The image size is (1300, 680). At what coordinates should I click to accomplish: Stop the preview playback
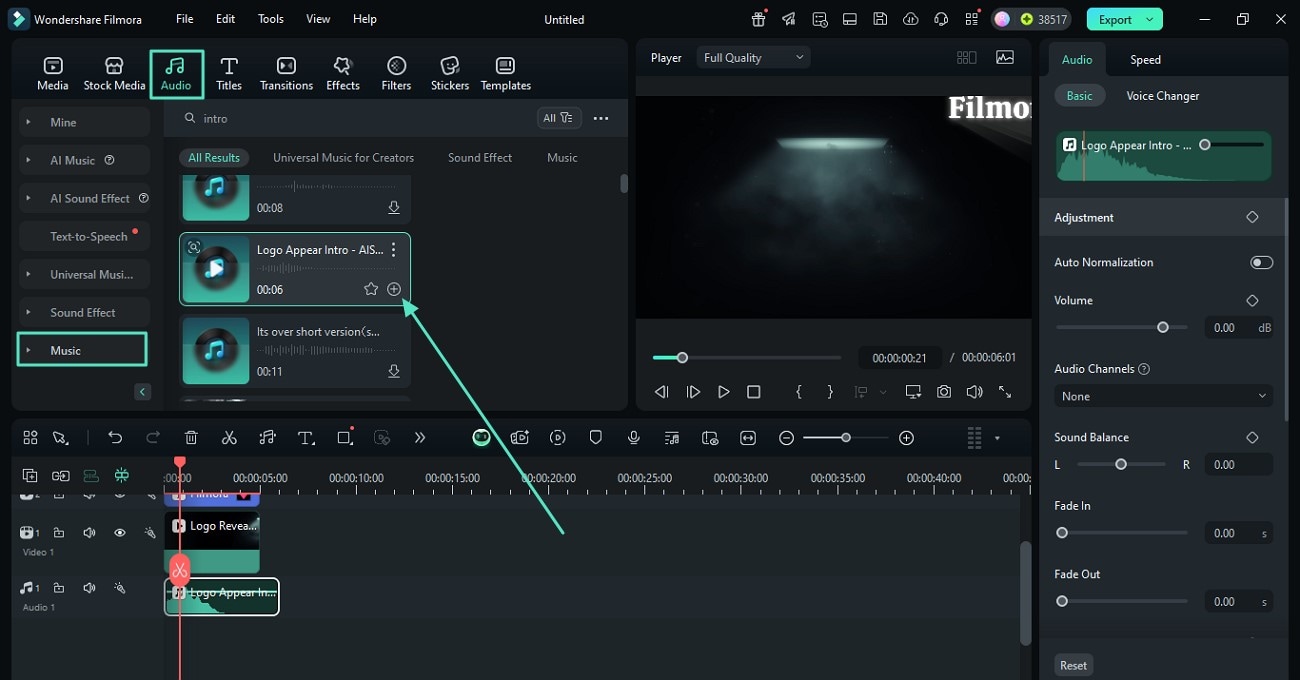coord(754,392)
